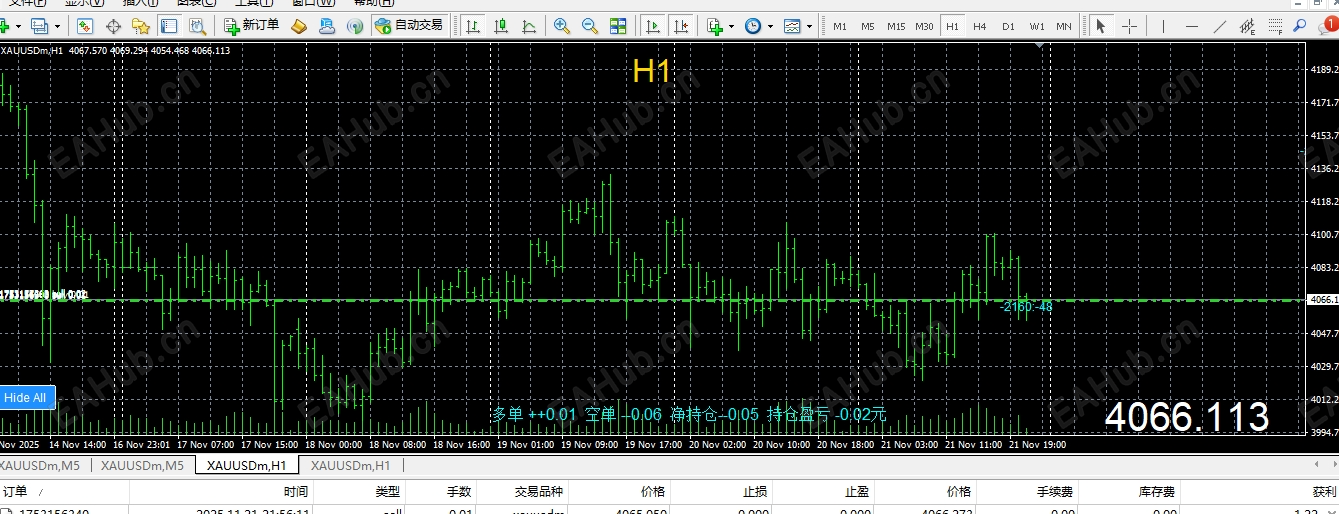This screenshot has height=514, width=1339.
Task: Click the indicators list add icon
Action: coord(715,25)
